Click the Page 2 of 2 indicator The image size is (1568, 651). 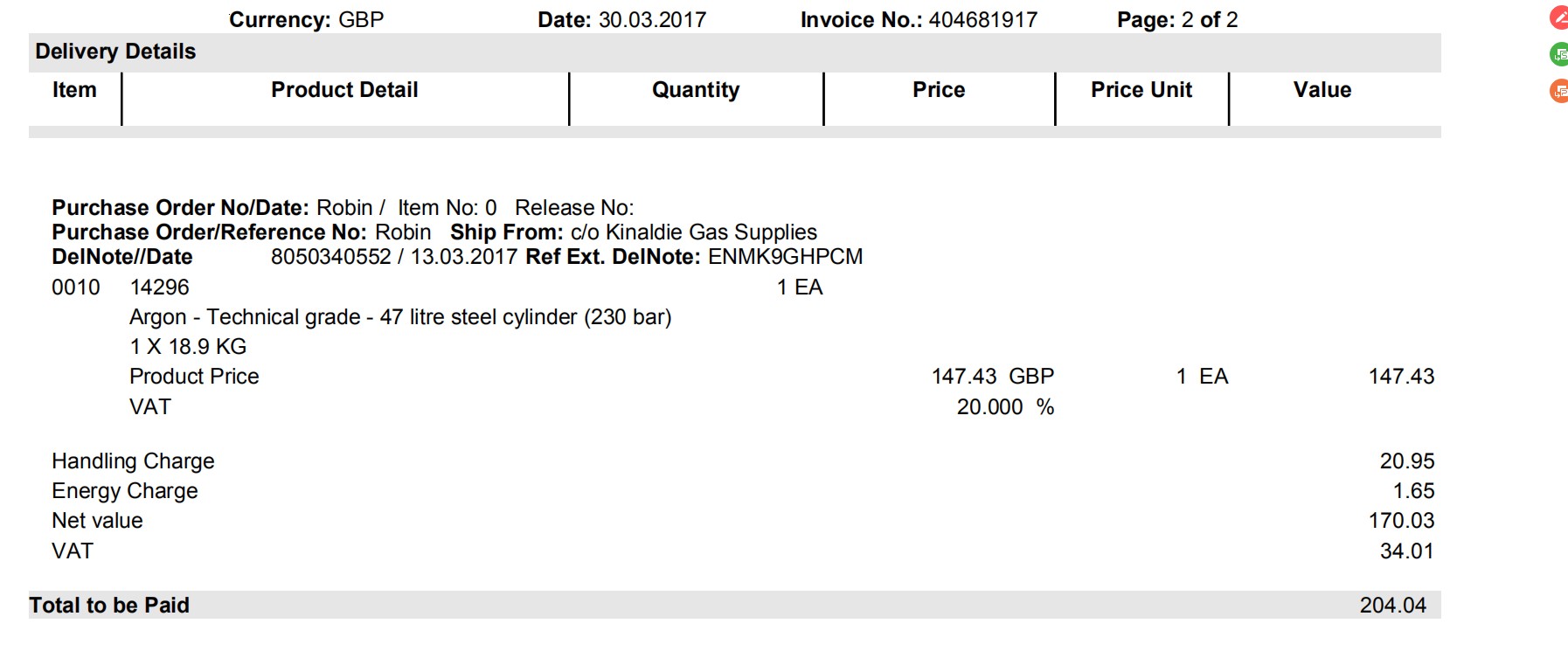1177,20
